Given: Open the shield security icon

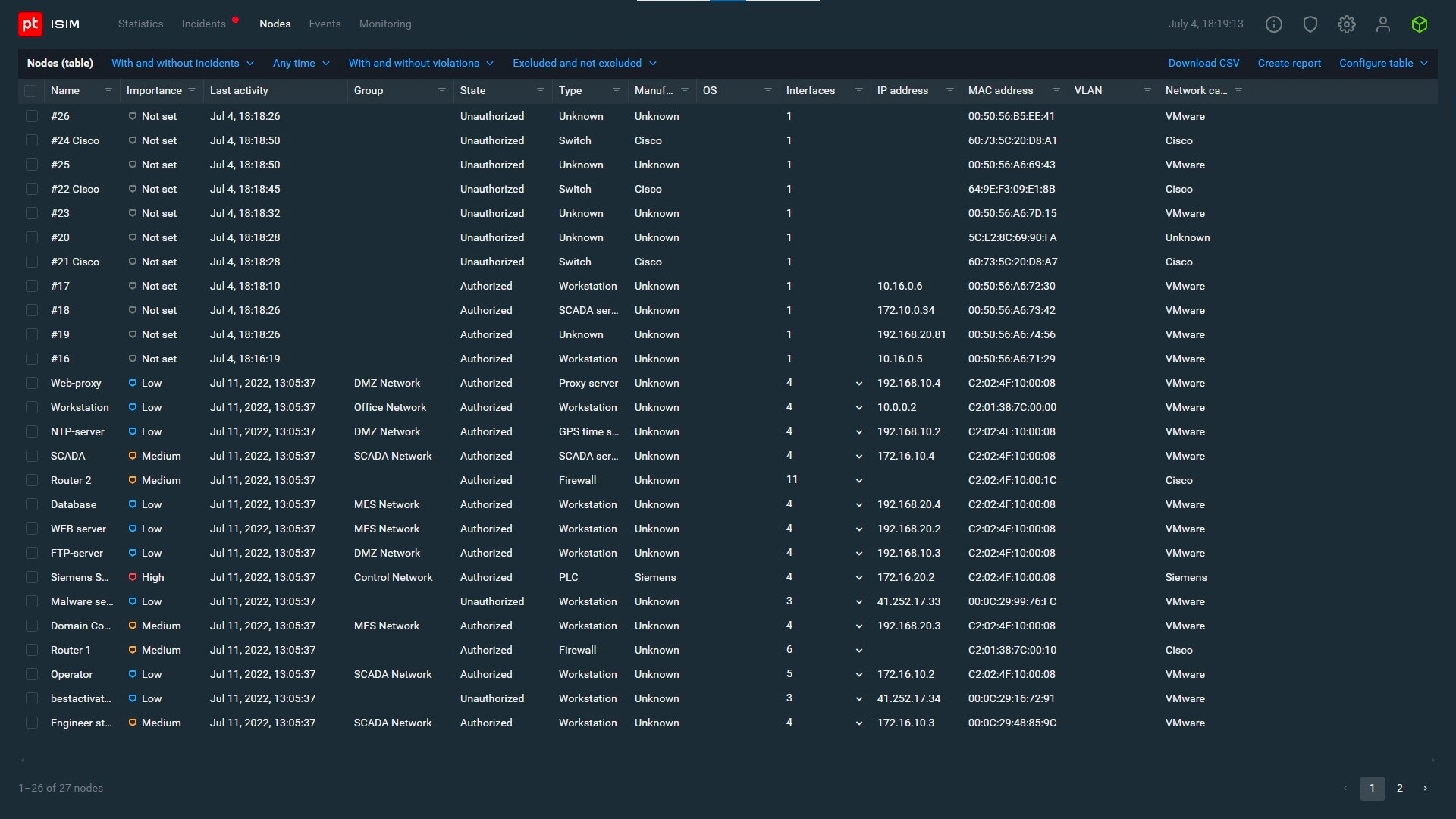Looking at the screenshot, I should [x=1310, y=24].
